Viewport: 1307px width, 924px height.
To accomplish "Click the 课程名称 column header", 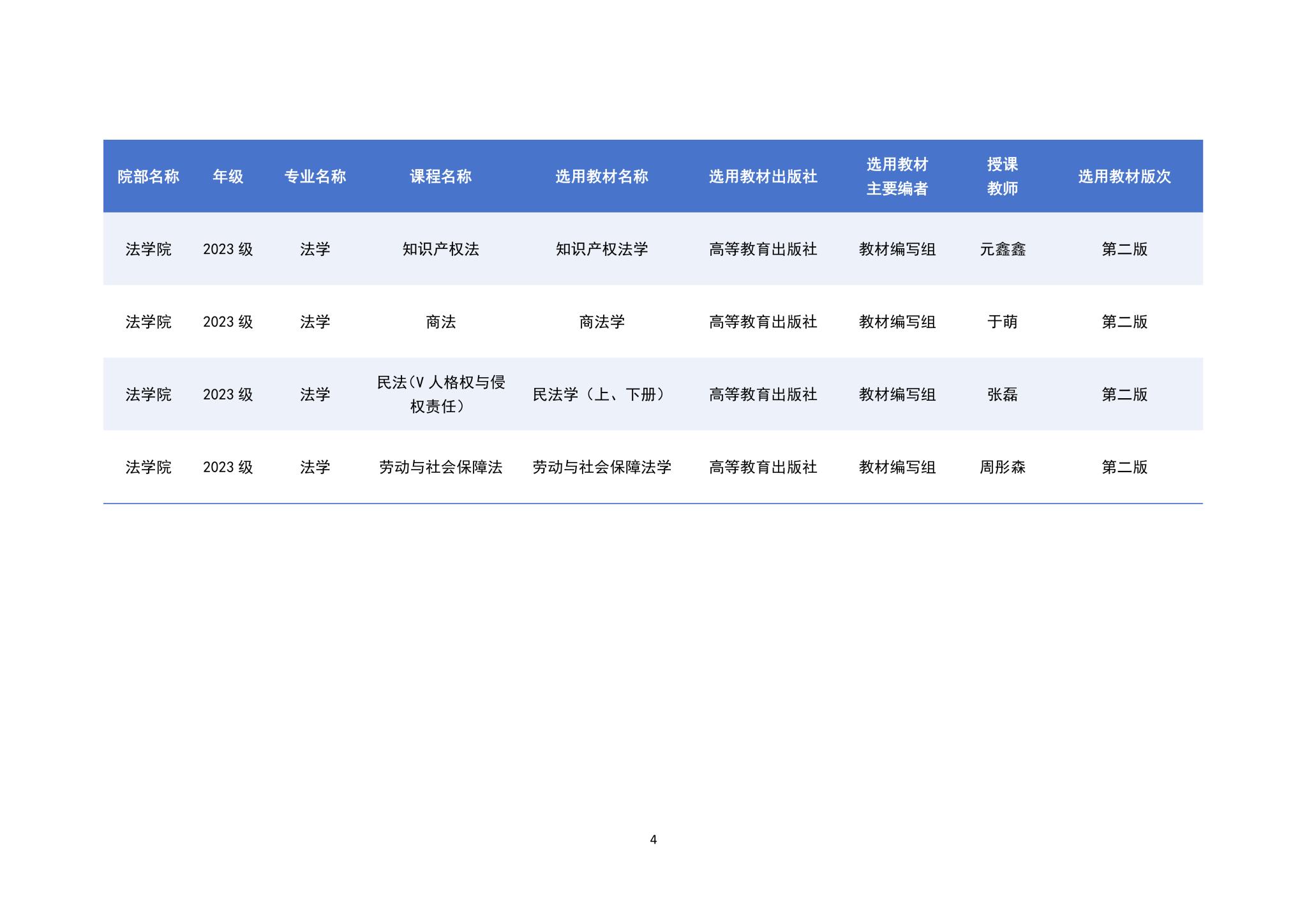I will (440, 177).
